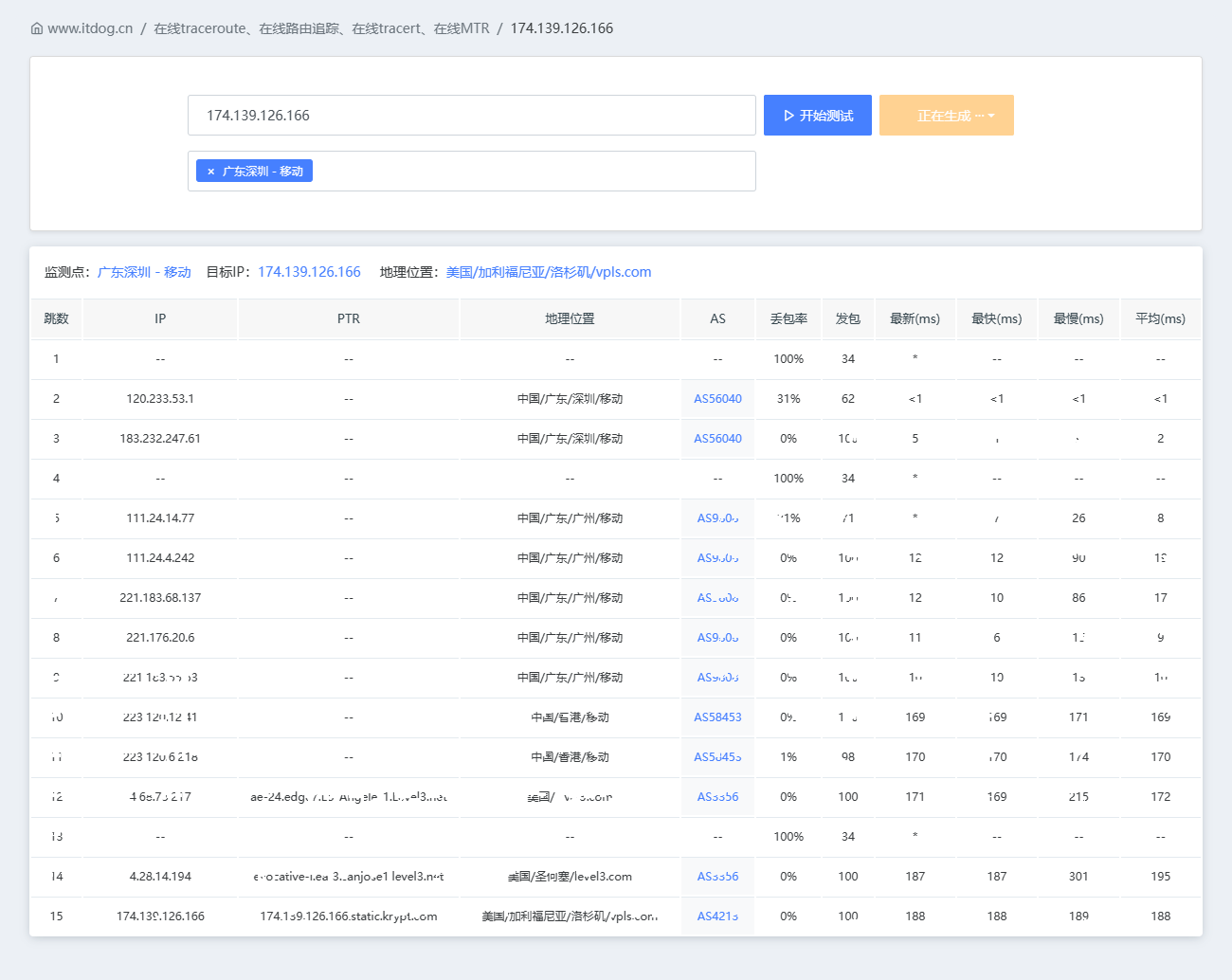1232x980 pixels.
Task: Click the play icon in 开始测试 button
Action: point(788,116)
